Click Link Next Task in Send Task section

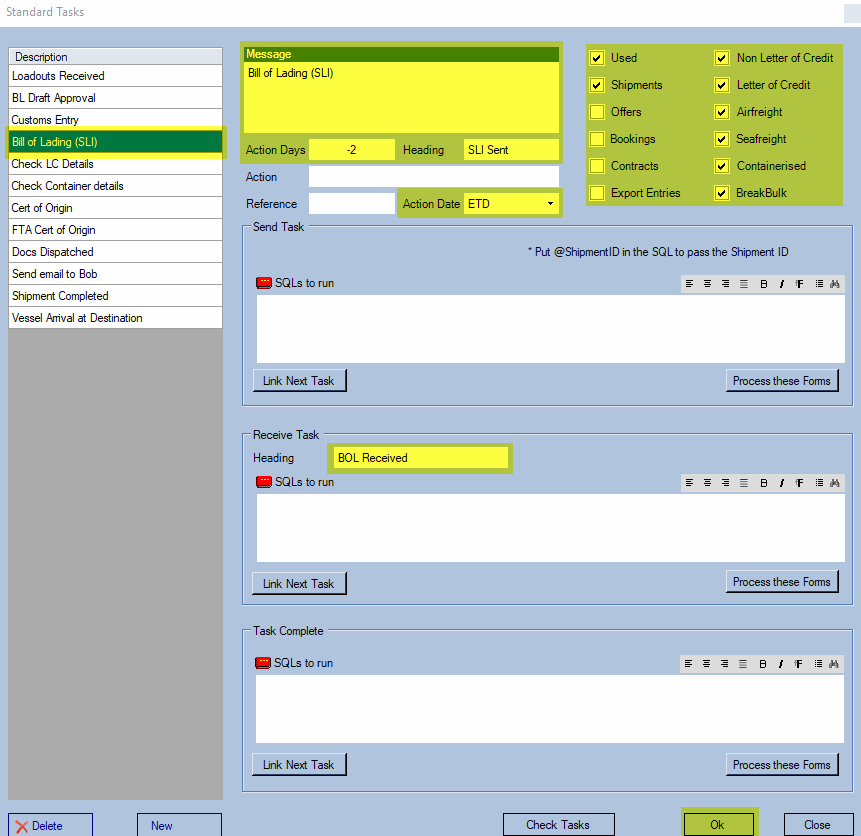pyautogui.click(x=299, y=380)
